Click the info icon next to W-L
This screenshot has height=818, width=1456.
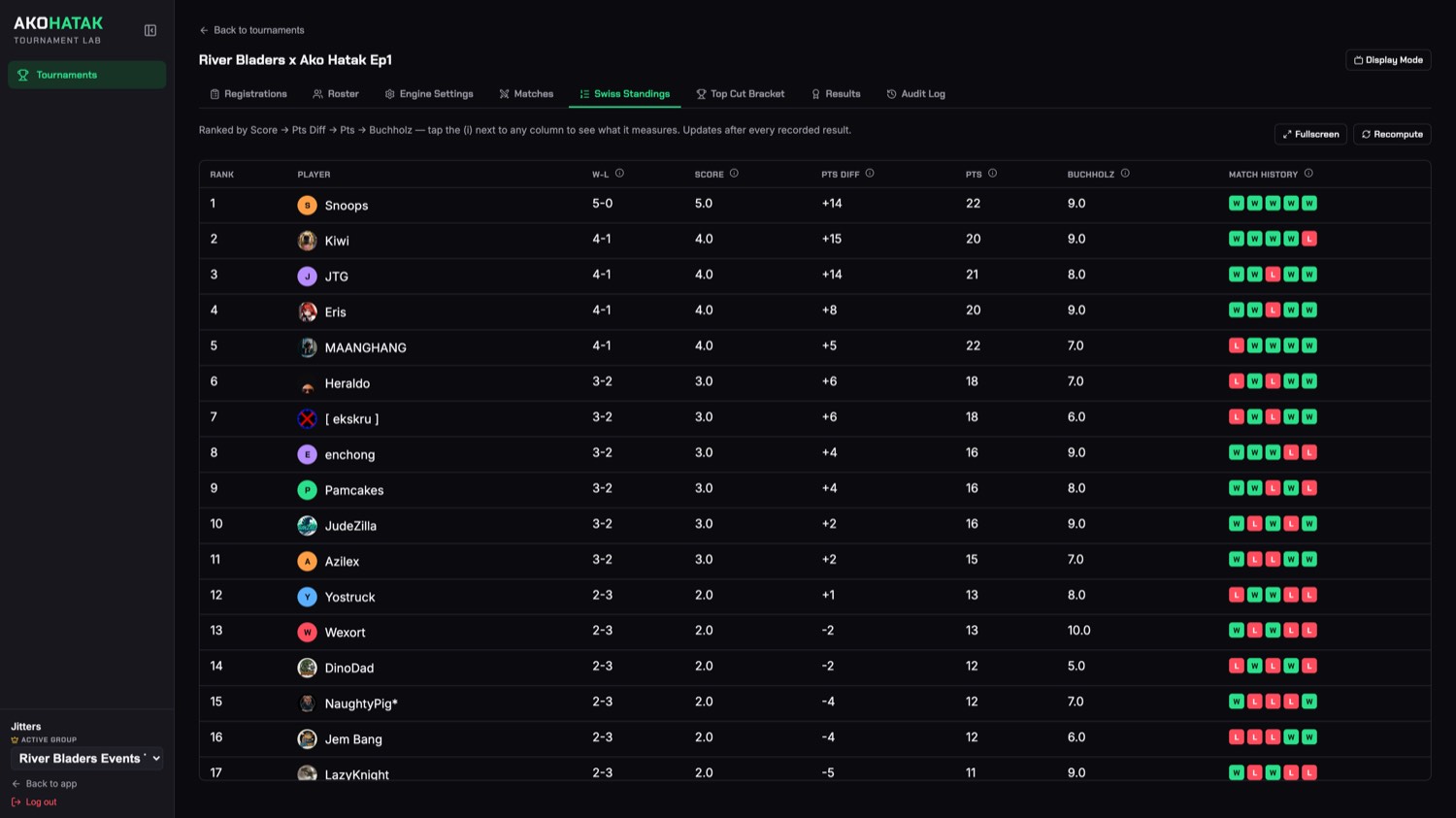point(619,174)
